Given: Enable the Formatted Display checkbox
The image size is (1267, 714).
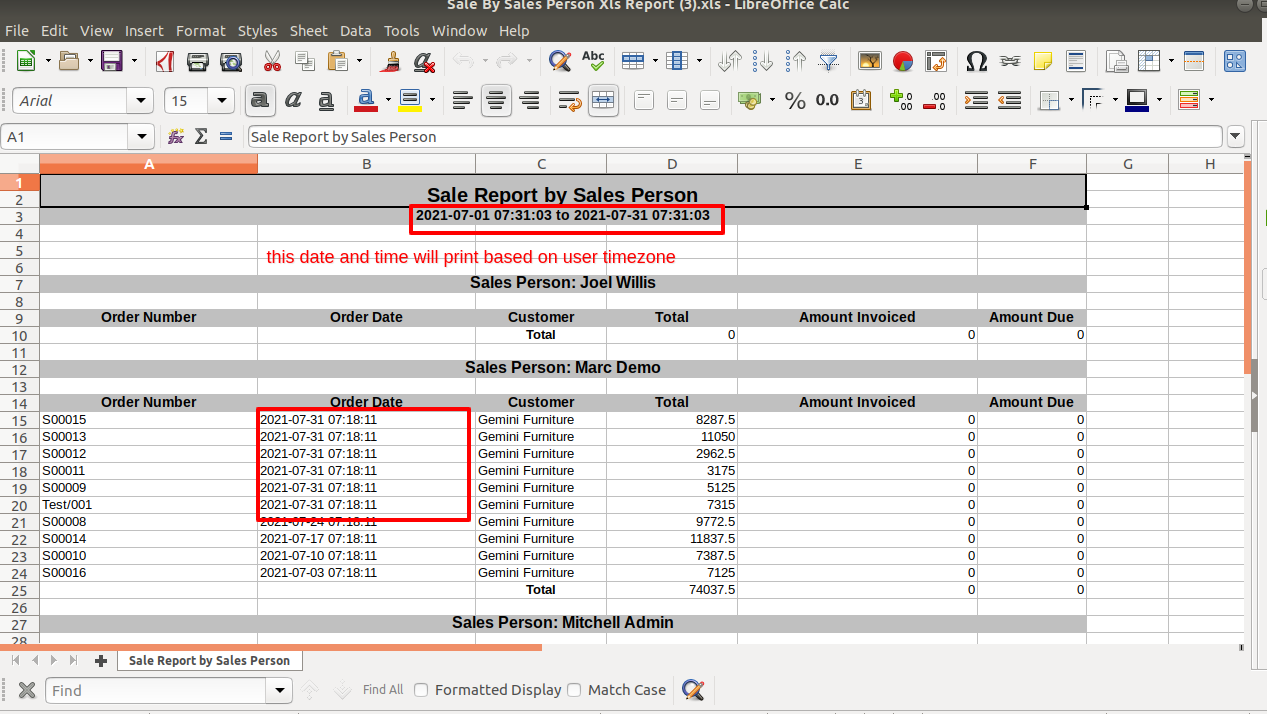Looking at the screenshot, I should 422,690.
